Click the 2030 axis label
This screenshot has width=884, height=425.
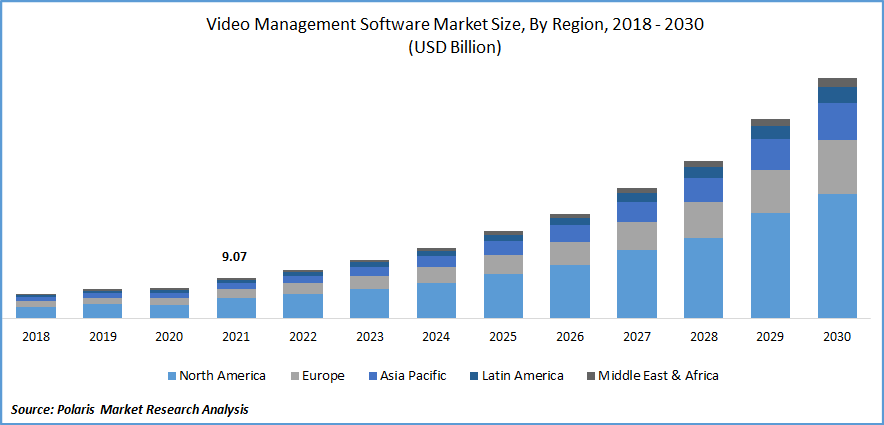[837, 337]
